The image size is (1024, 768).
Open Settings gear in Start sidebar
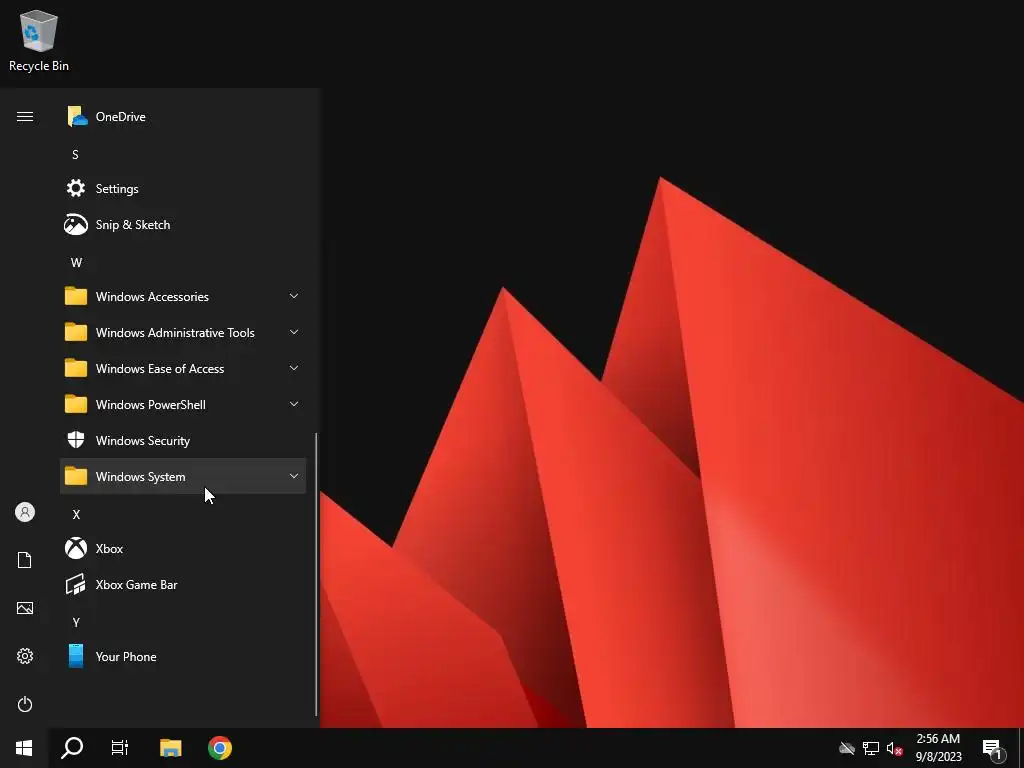[25, 656]
